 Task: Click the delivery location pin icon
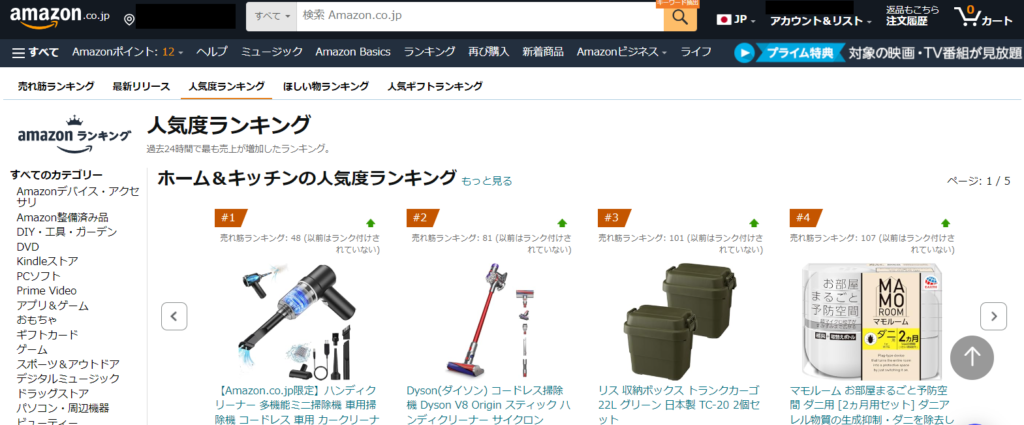click(x=129, y=20)
